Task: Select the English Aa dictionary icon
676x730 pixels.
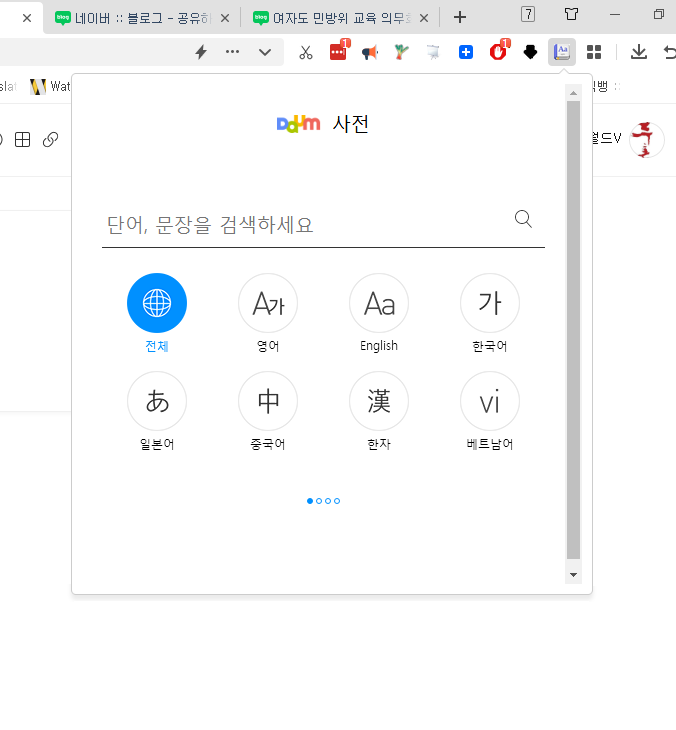Action: click(x=379, y=303)
